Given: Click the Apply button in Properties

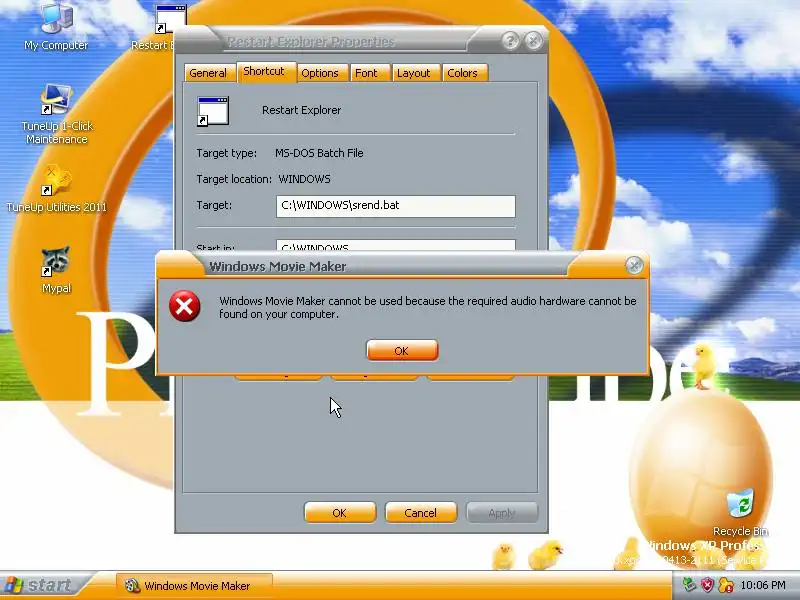Looking at the screenshot, I should click(x=502, y=513).
